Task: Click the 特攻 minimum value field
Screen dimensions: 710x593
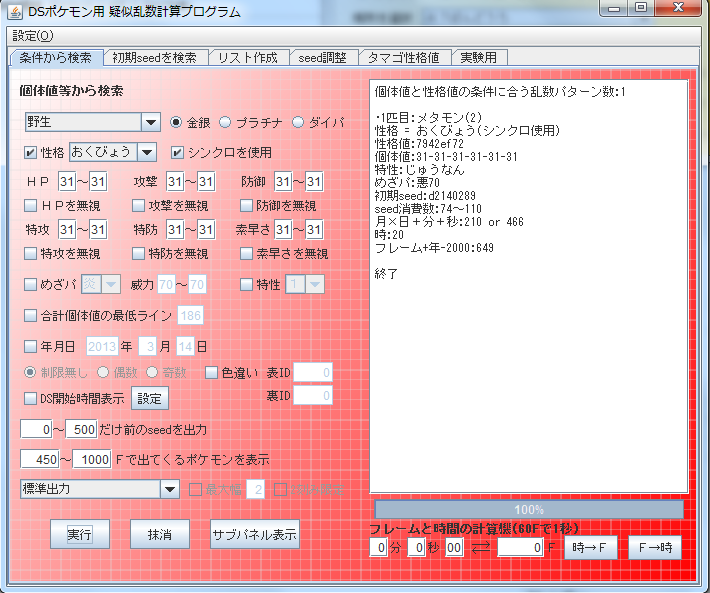Action: pyautogui.click(x=67, y=230)
